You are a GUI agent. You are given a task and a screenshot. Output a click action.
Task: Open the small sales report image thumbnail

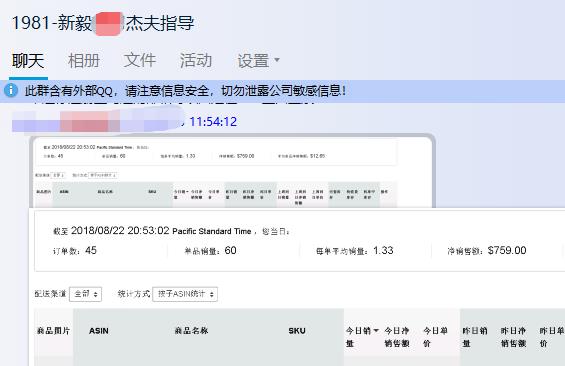tap(232, 172)
